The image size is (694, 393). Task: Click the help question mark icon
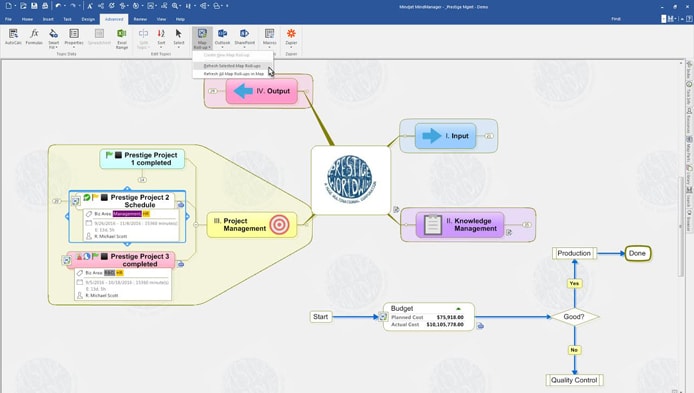pyautogui.click(x=690, y=19)
